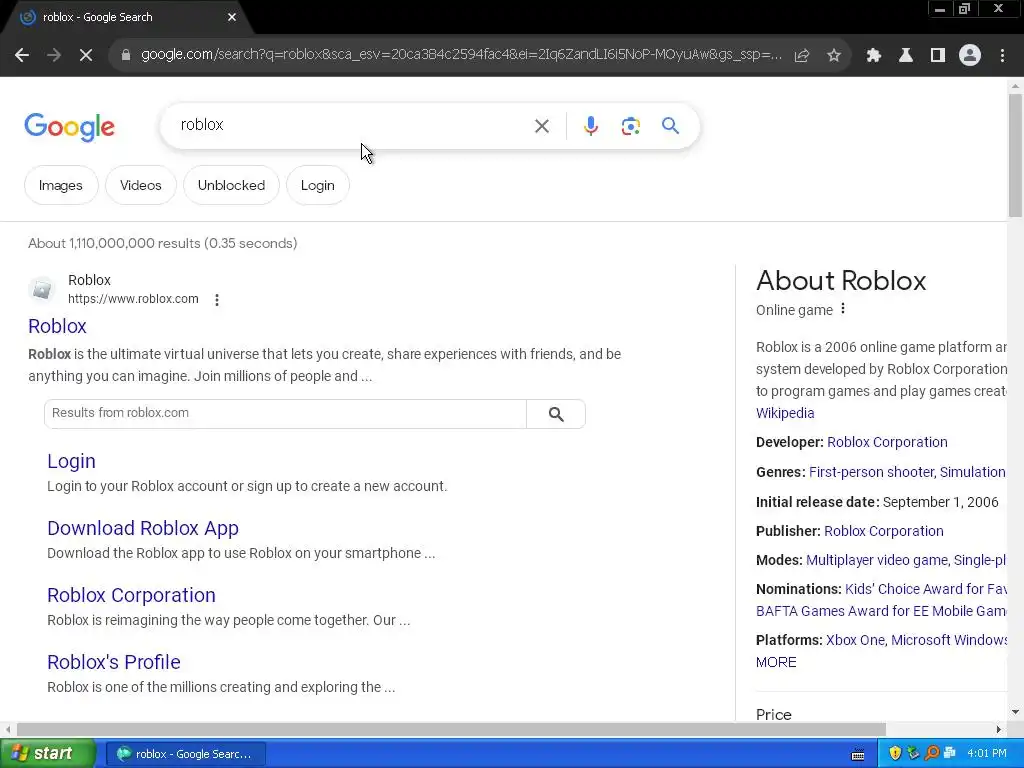The height and width of the screenshot is (768, 1024).
Task: Open the Roblox Corporation sitelink
Action: coord(131,595)
